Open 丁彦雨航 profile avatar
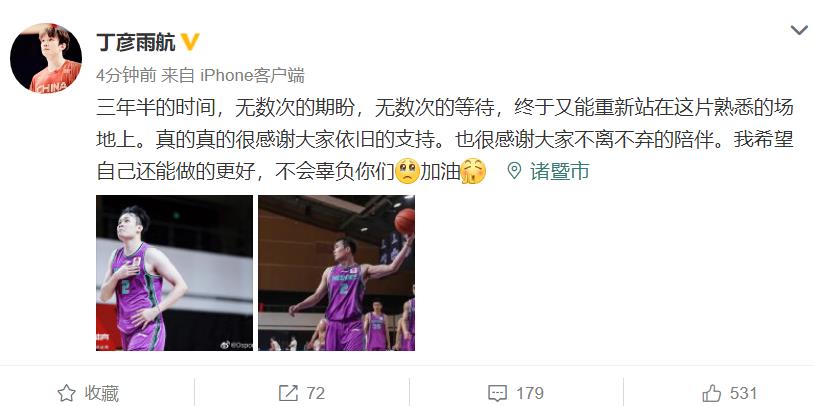This screenshot has width=814, height=406. 46,58
